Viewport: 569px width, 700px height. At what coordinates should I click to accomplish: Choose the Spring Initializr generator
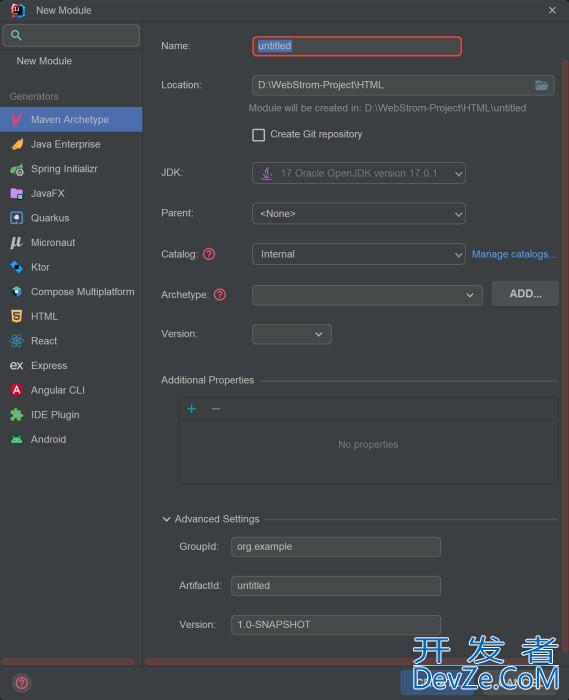click(71, 169)
